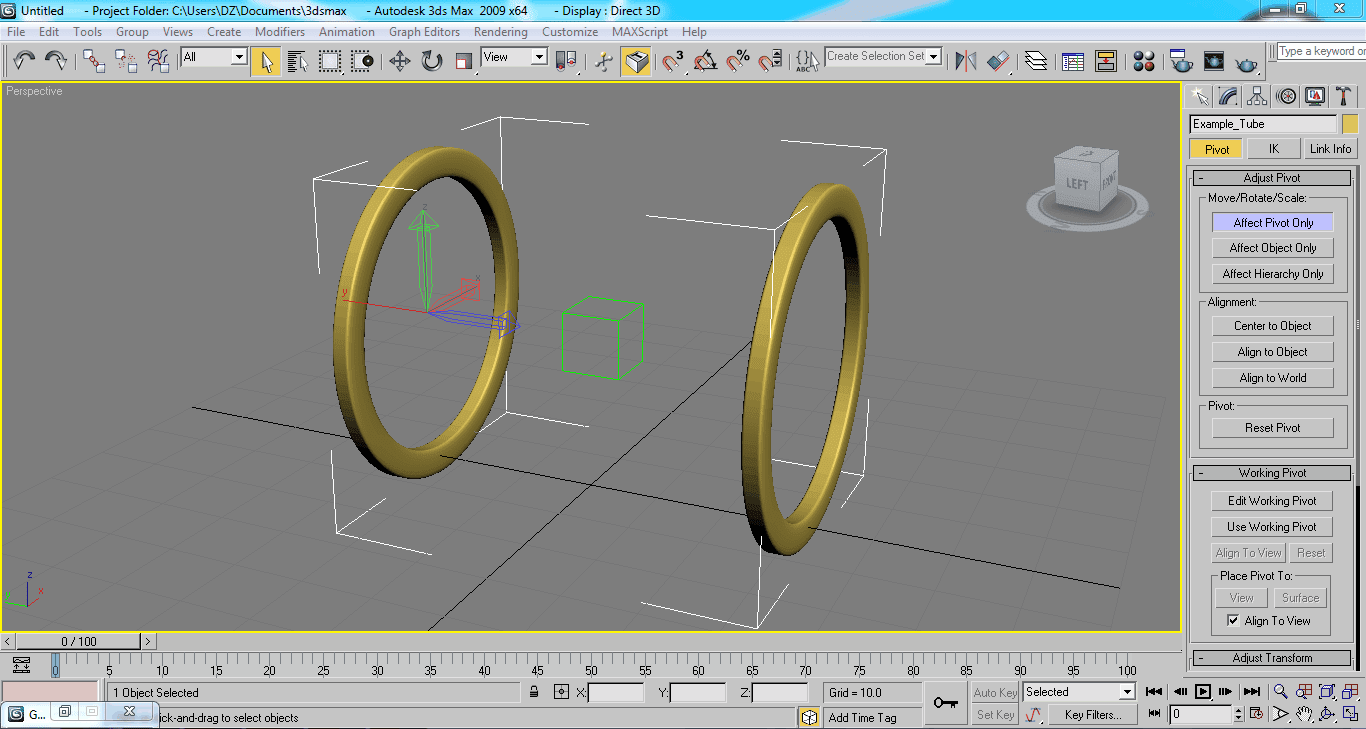Activate the Unlink Selection tool
Viewport: 1366px width, 729px height.
point(127,61)
